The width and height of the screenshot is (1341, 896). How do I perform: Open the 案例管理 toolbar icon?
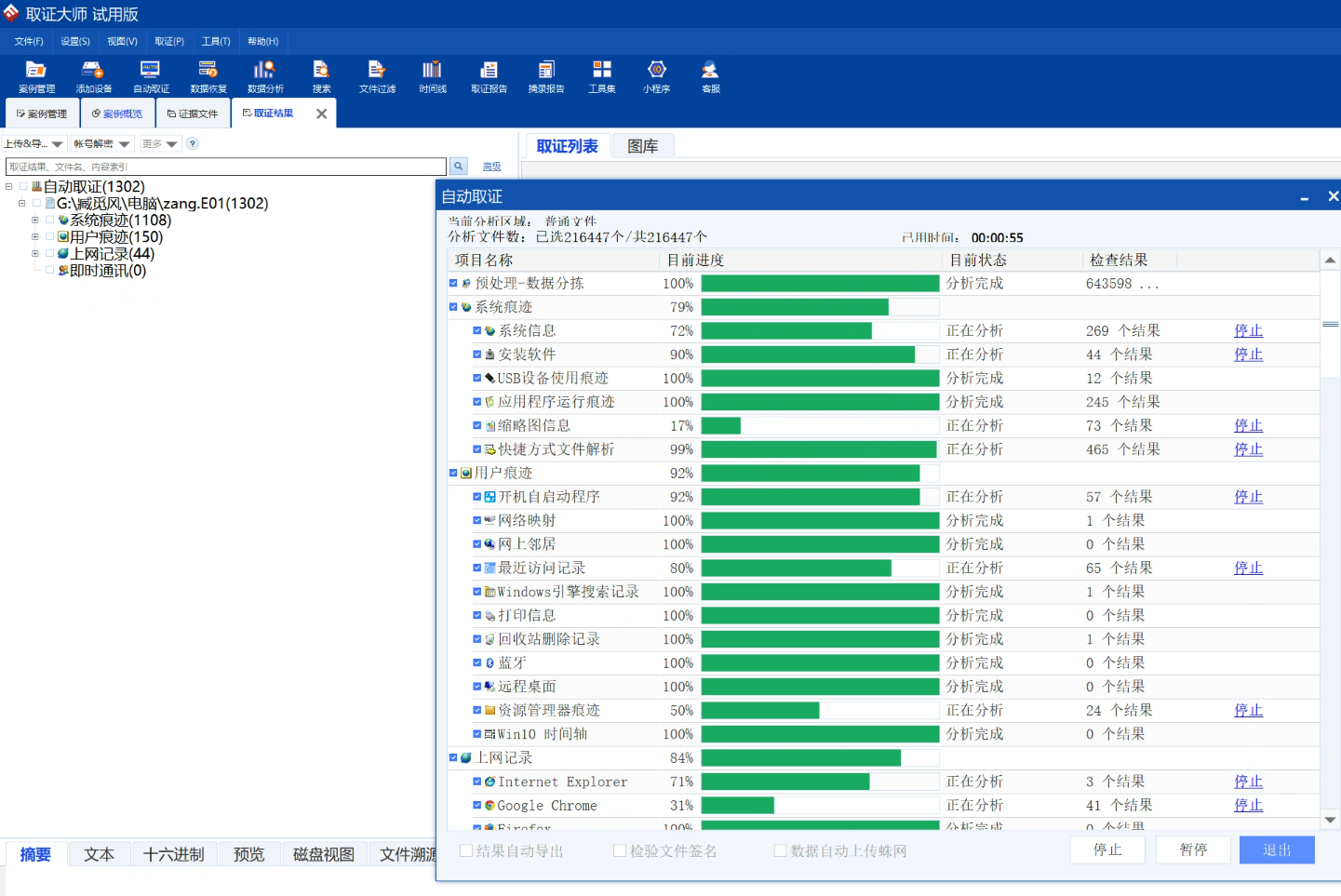click(36, 76)
